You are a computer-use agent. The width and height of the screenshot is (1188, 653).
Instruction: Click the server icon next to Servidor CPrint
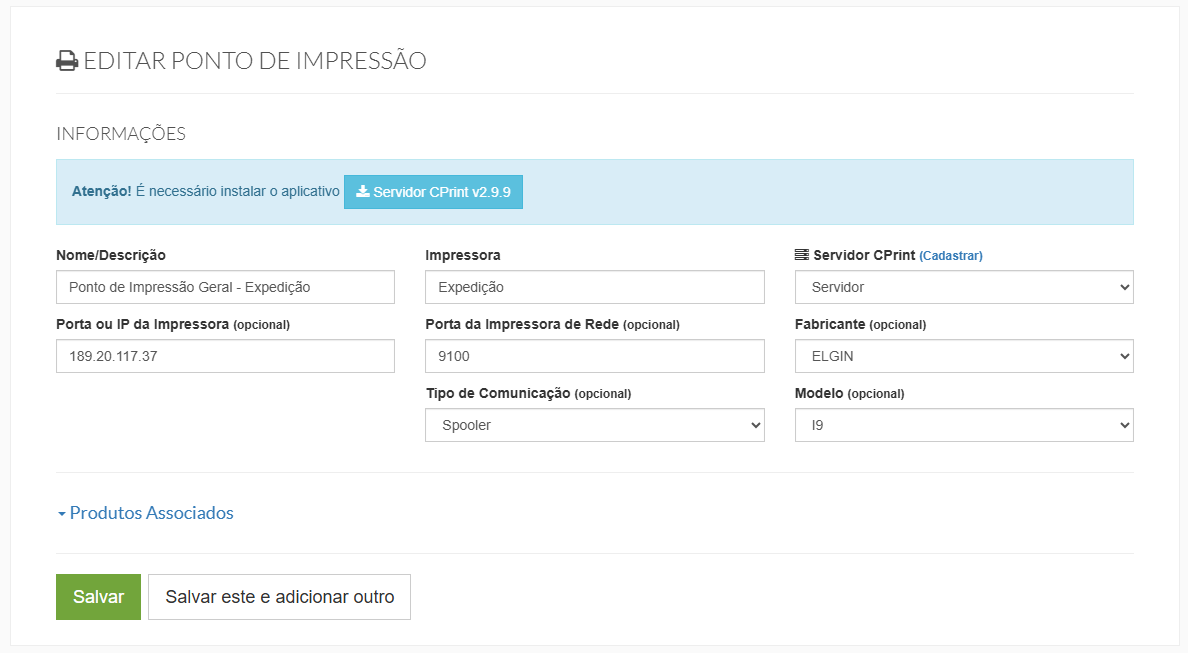[802, 255]
